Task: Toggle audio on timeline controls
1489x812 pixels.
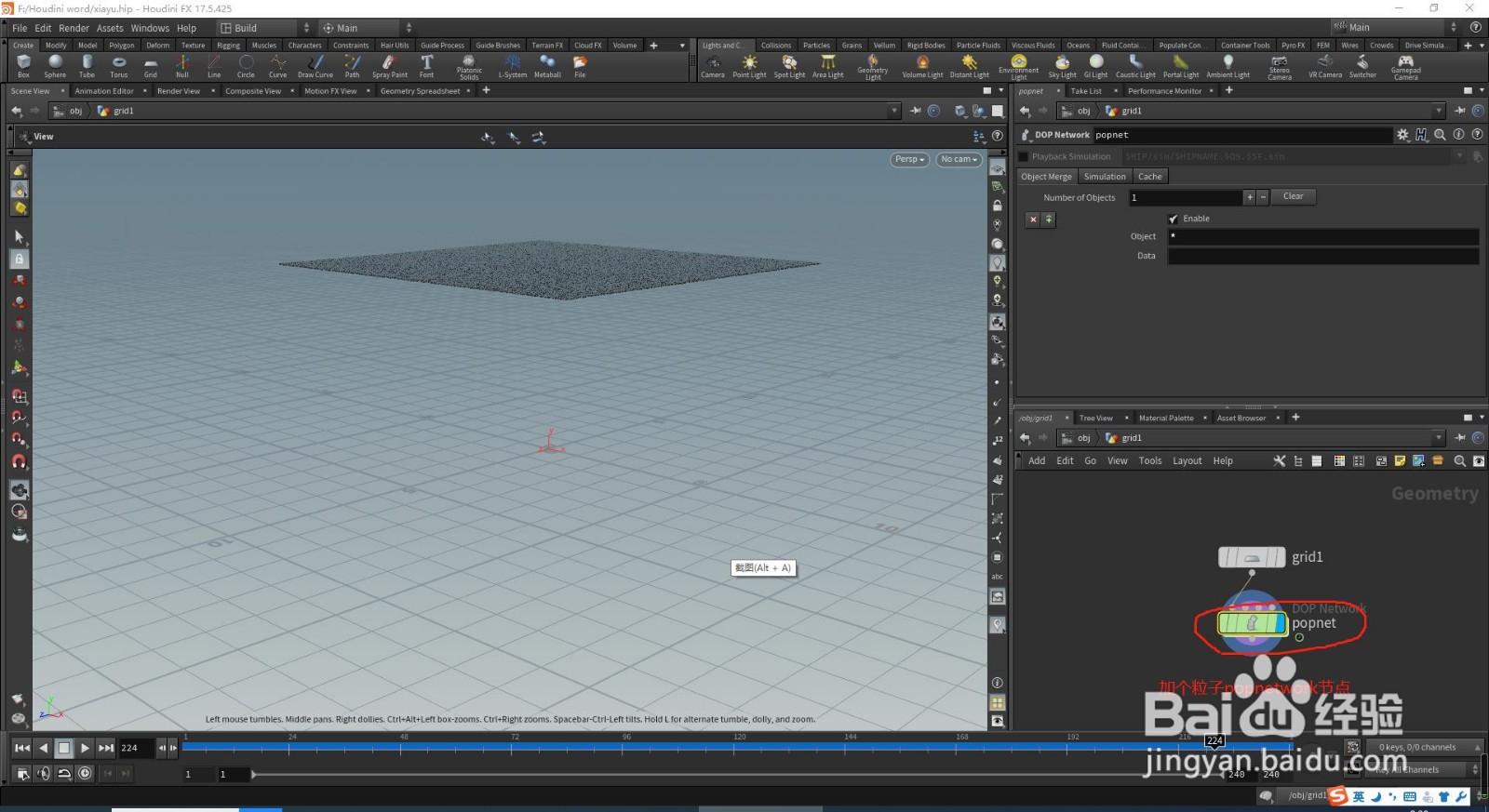Action: click(x=44, y=773)
